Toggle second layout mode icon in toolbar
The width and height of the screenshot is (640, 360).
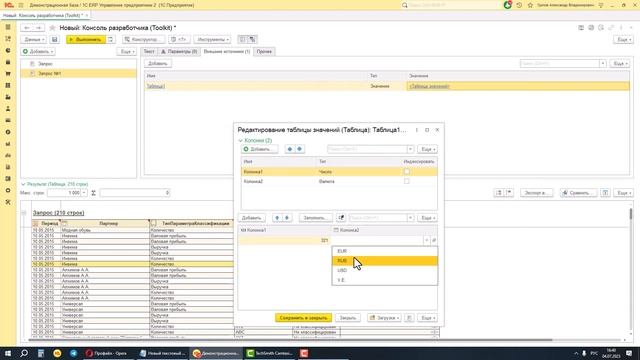pyautogui.click(x=253, y=39)
